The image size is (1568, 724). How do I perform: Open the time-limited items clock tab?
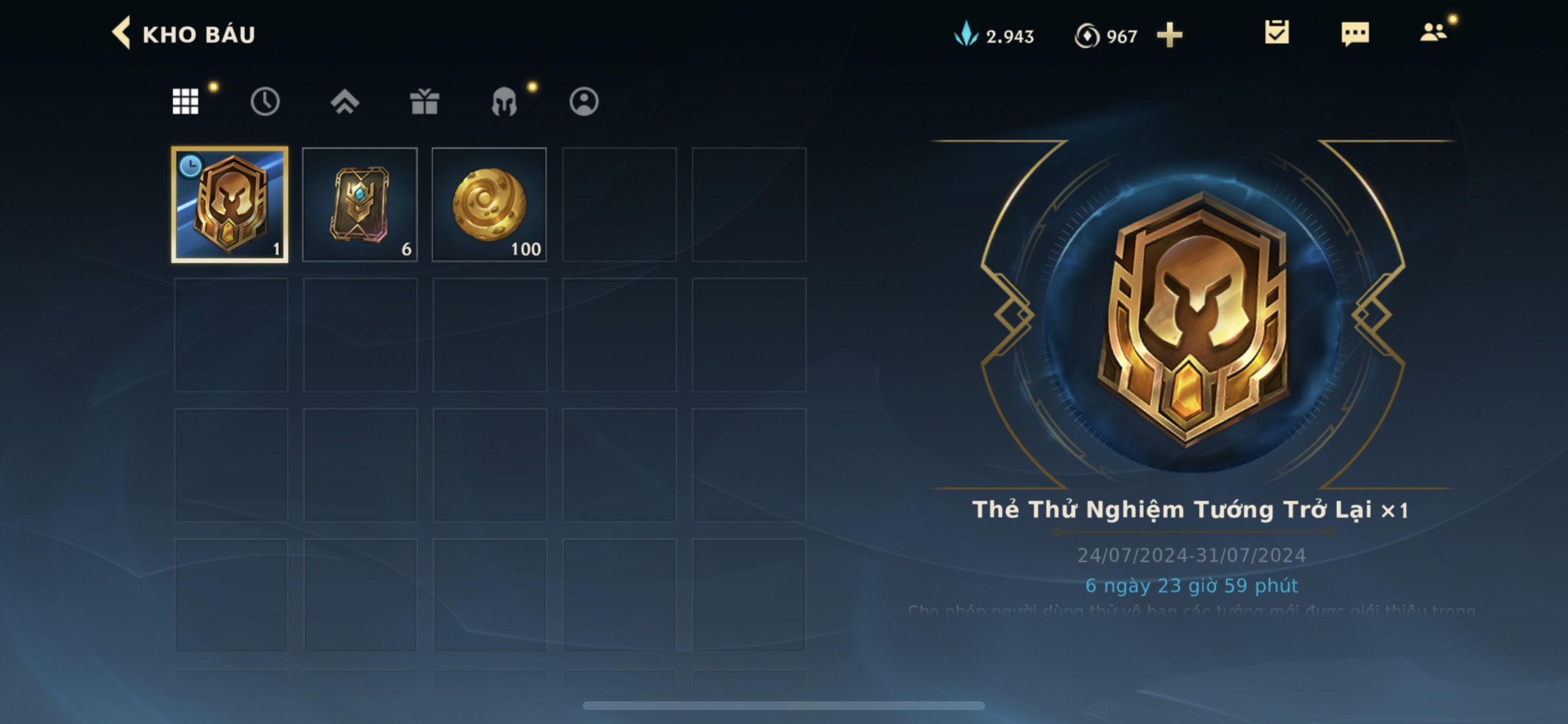(x=265, y=101)
